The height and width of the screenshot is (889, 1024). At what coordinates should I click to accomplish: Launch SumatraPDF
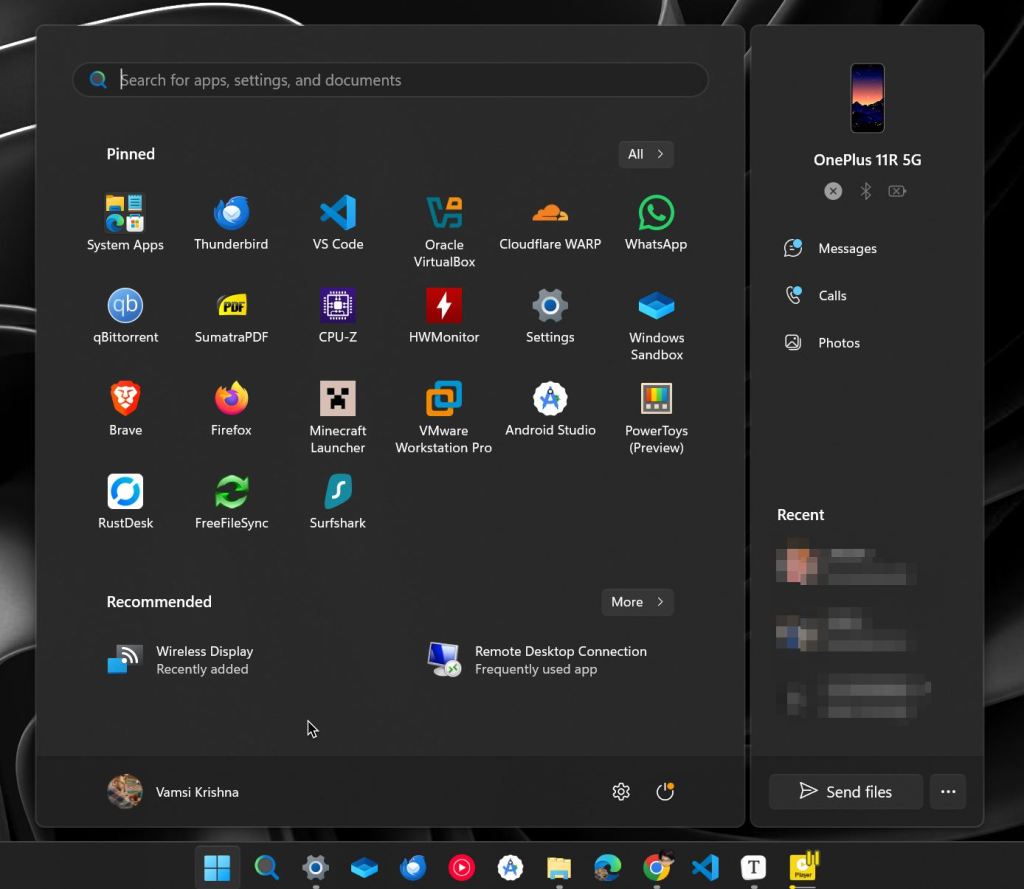(x=231, y=315)
